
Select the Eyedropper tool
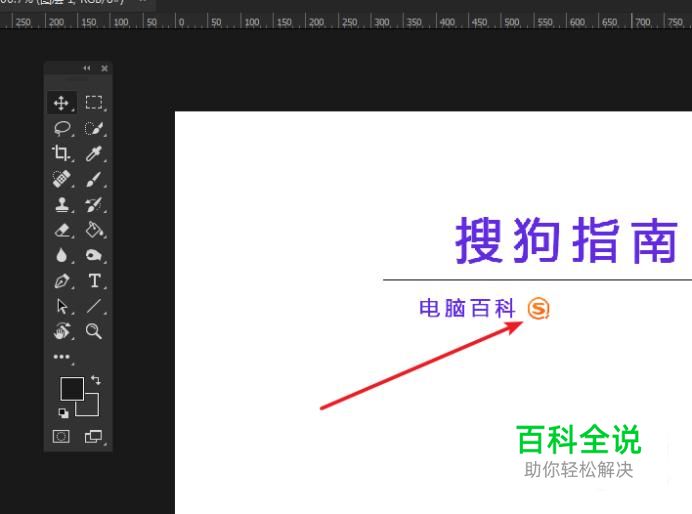click(94, 154)
